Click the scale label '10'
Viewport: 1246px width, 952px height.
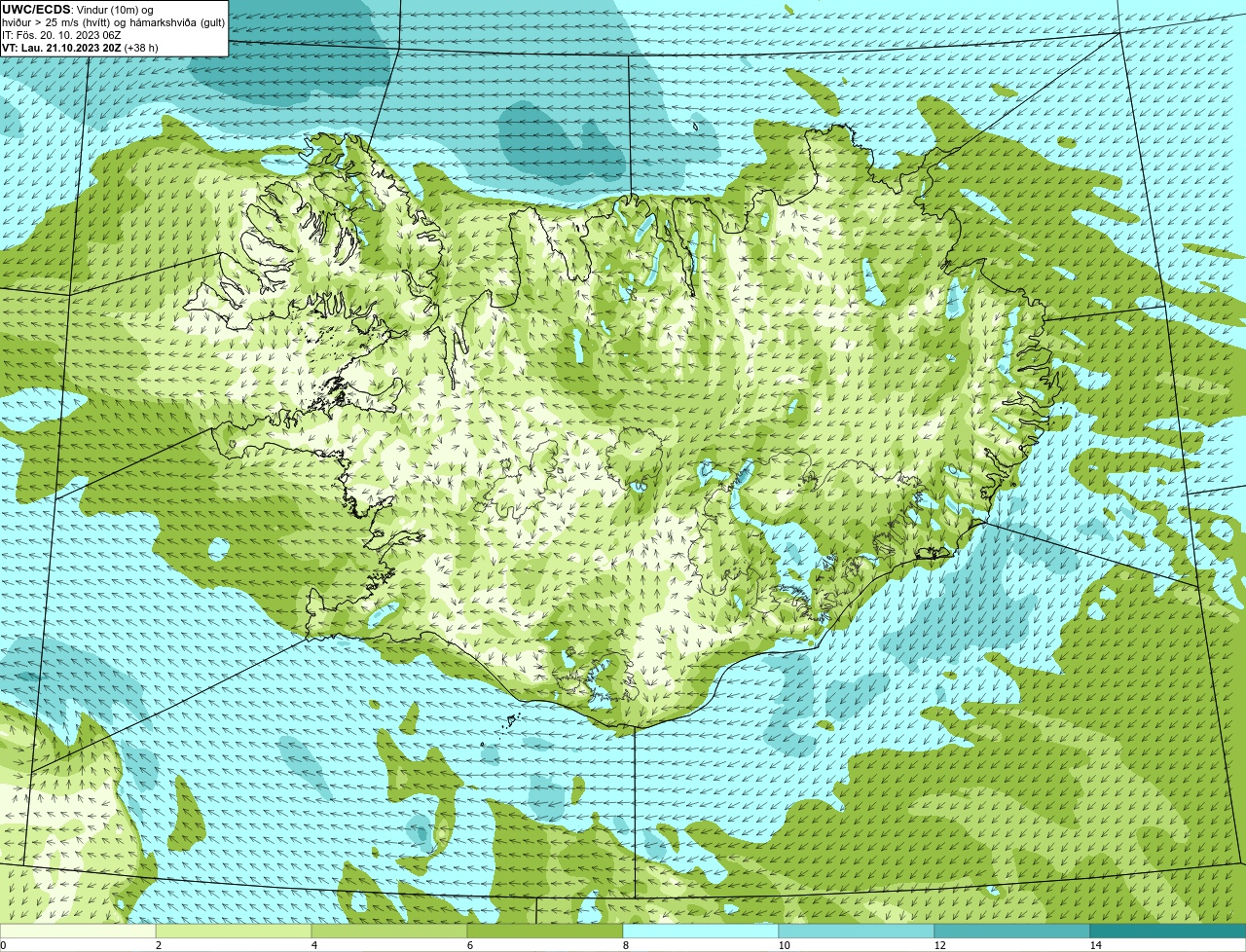pyautogui.click(x=784, y=945)
